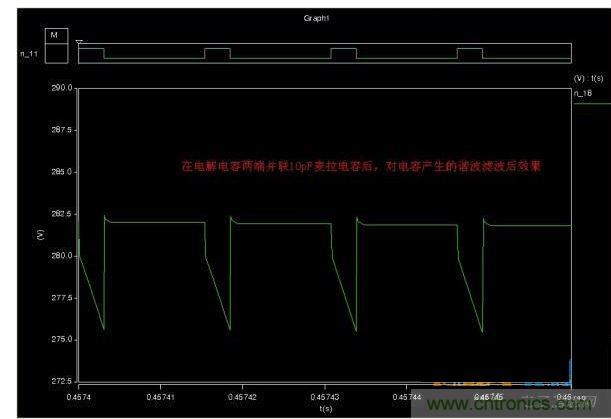Click the red annotation text on the plot
The width and height of the screenshot is (611, 419).
(x=361, y=167)
